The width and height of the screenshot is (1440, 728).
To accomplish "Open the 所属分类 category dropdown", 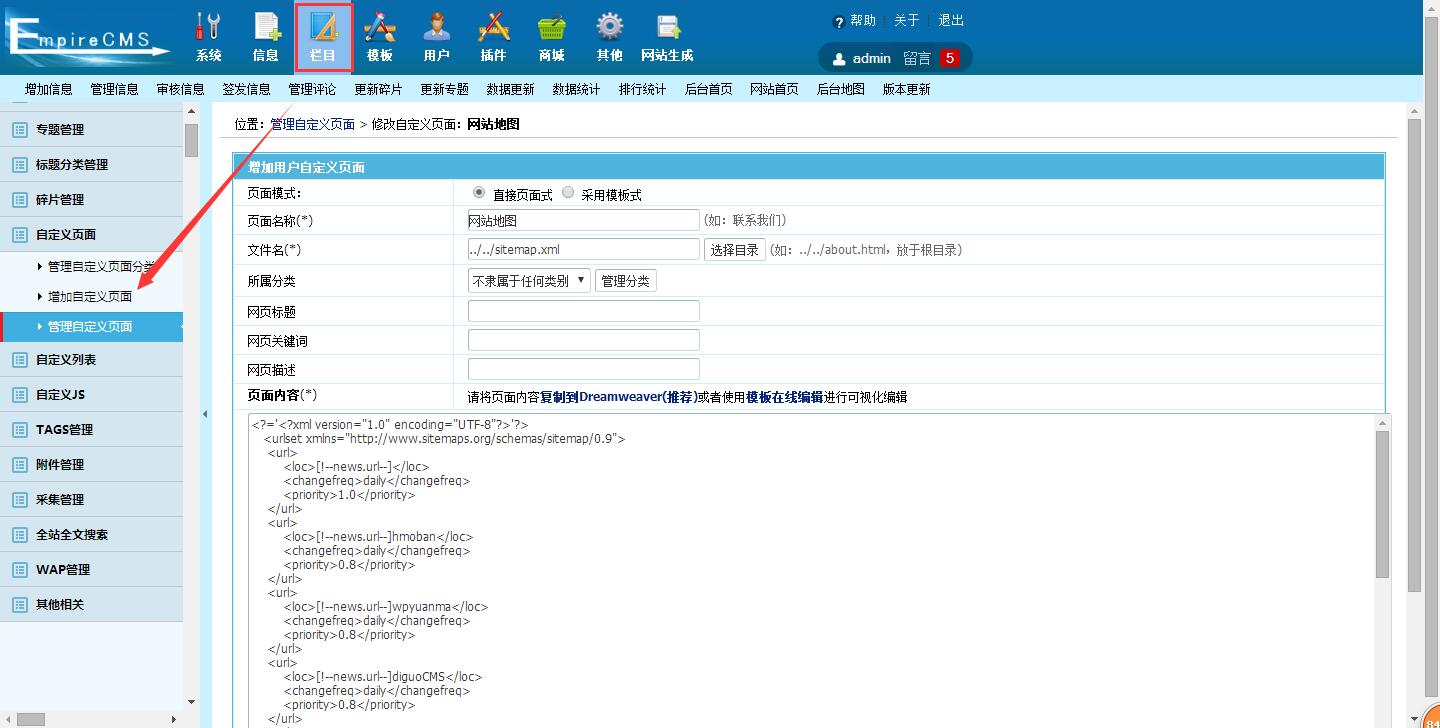I will coord(529,280).
